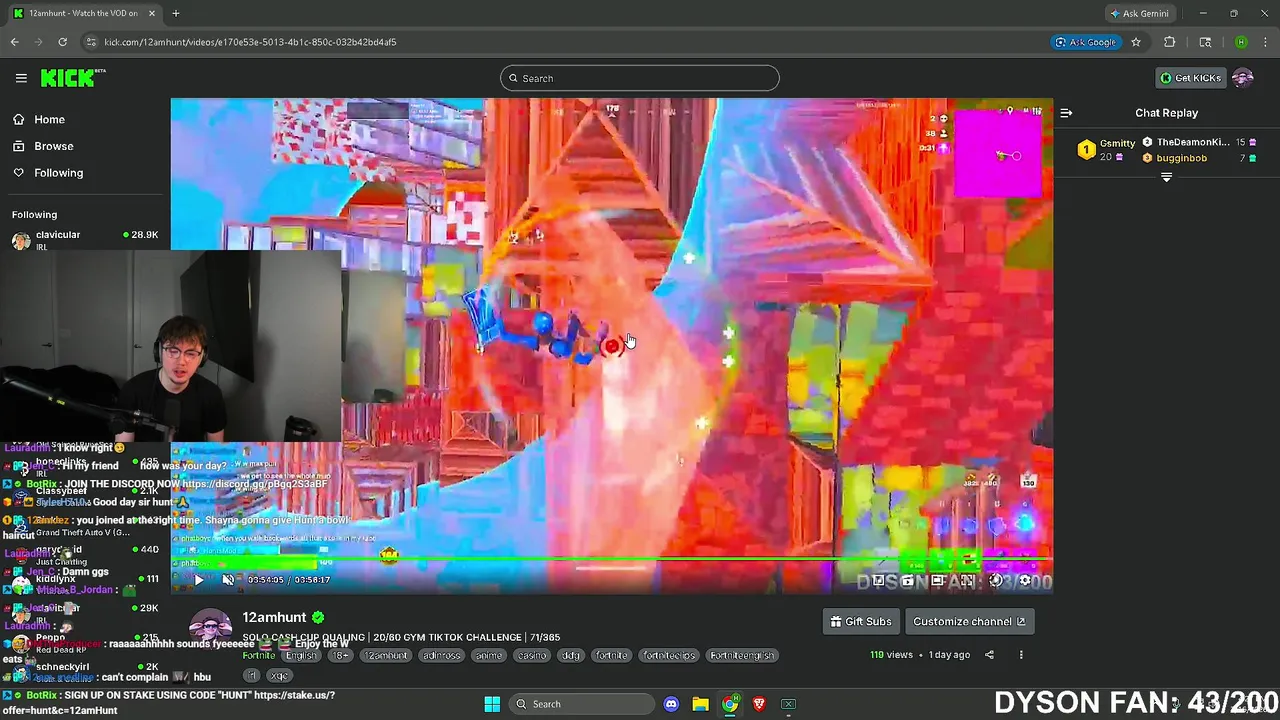Viewport: 1280px width, 720px height.
Task: Open Chrome three-dot menu
Action: coord(1265,42)
